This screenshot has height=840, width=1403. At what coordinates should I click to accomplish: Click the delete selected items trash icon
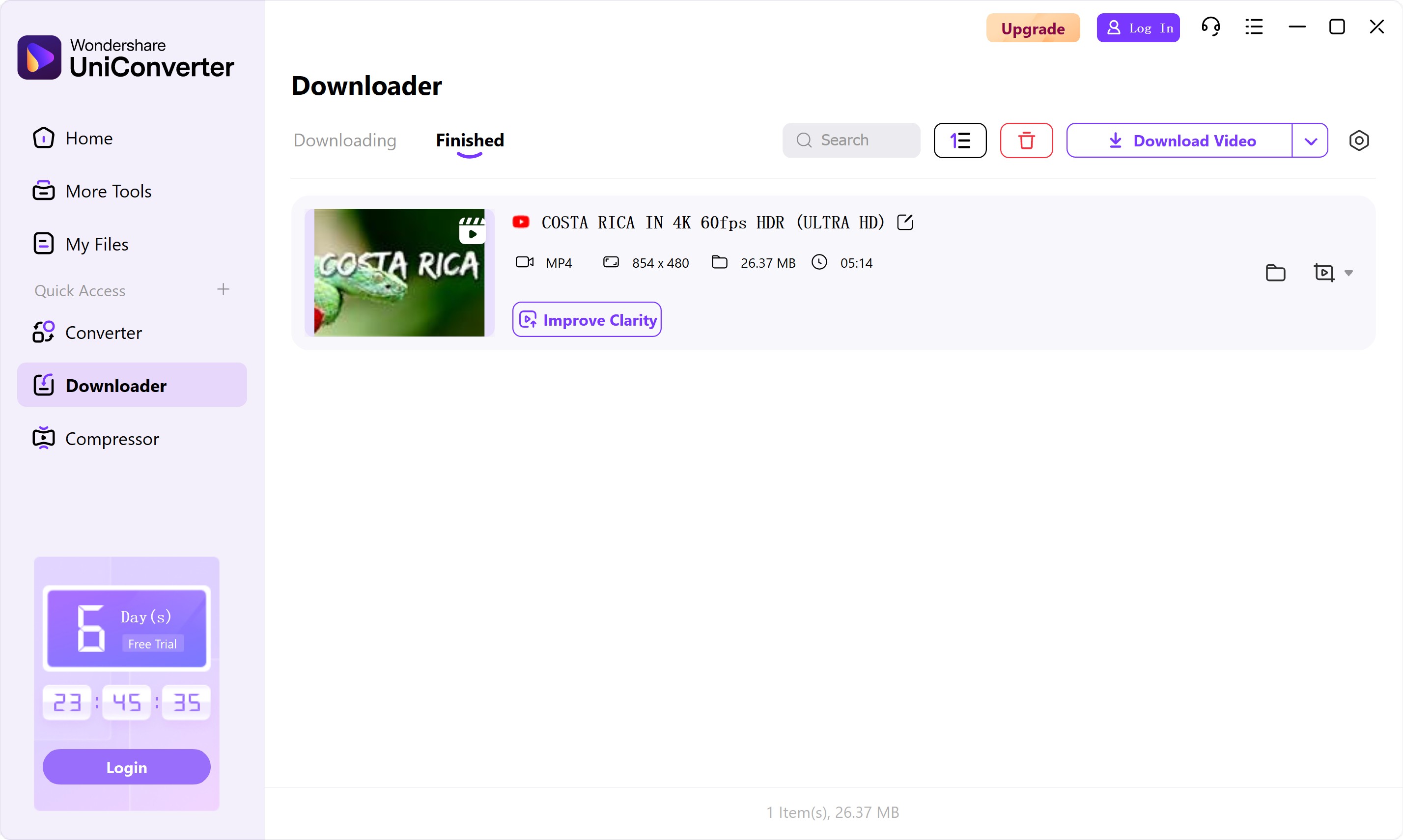[x=1026, y=140]
